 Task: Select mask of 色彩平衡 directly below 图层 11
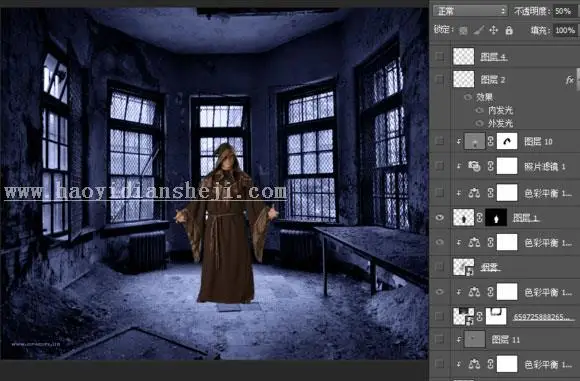(507, 364)
